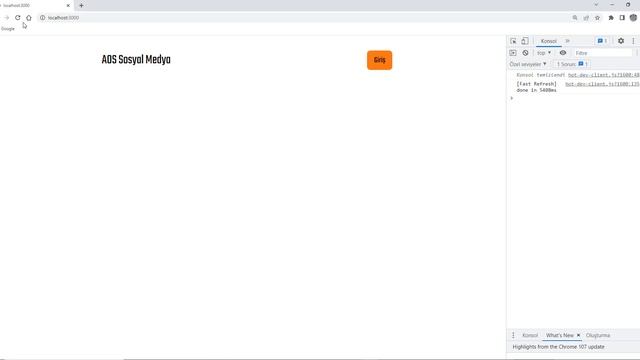The height and width of the screenshot is (360, 640).
Task: Click the Konsol temizlendi log message
Action: click(x=540, y=75)
